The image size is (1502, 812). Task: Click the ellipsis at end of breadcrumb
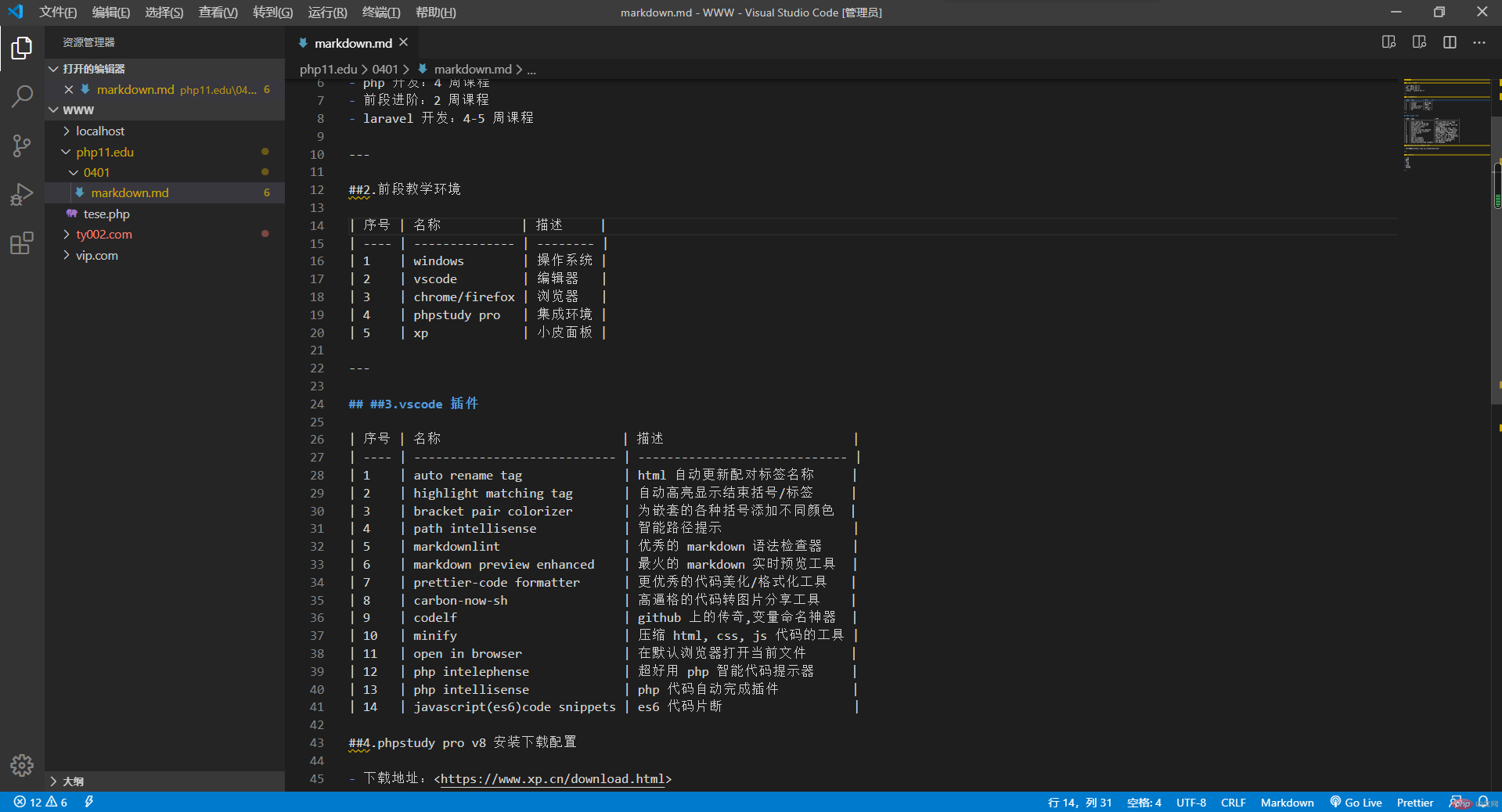[x=531, y=70]
